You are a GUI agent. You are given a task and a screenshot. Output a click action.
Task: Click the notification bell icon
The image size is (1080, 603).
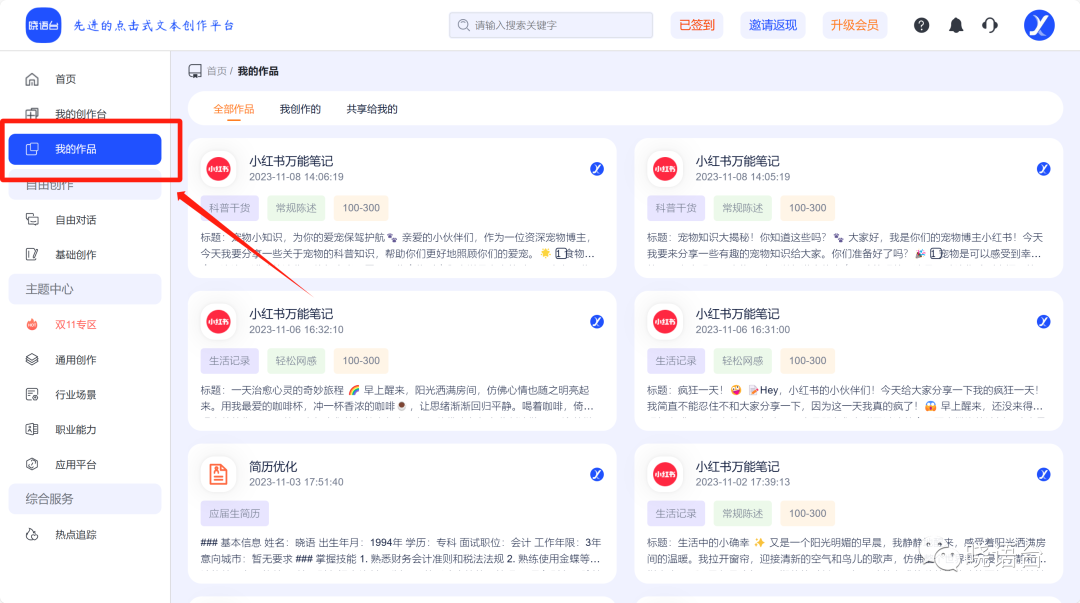coord(955,25)
